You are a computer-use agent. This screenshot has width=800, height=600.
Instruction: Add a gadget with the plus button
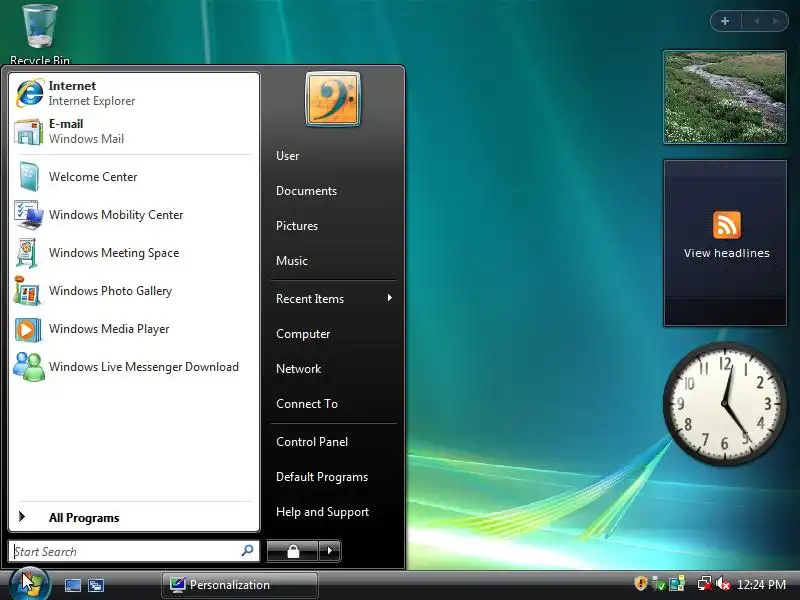click(725, 21)
